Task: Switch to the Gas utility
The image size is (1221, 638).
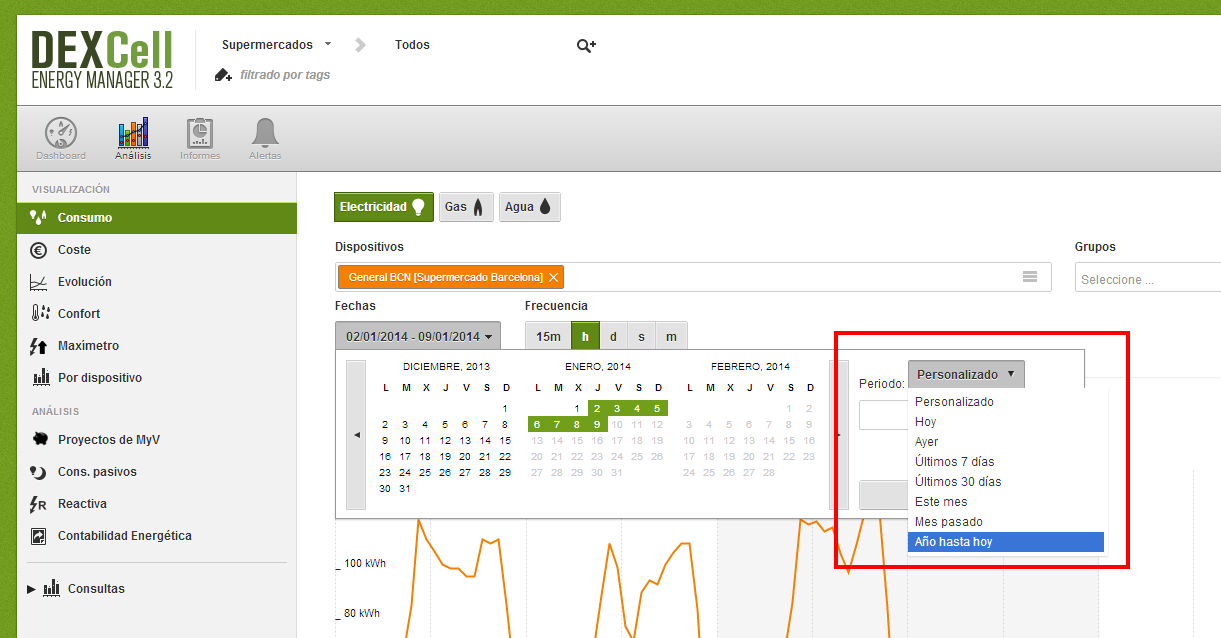Action: pyautogui.click(x=466, y=207)
